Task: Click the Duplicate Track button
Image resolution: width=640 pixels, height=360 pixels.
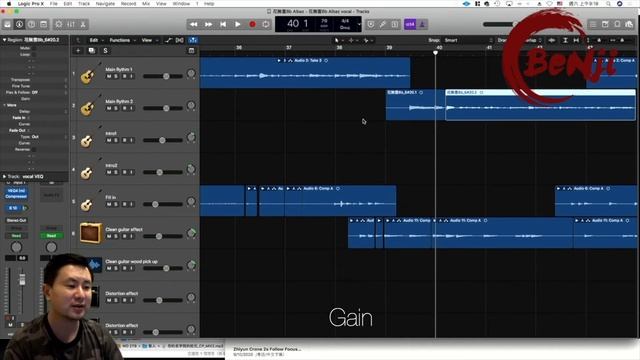Action: [91, 51]
